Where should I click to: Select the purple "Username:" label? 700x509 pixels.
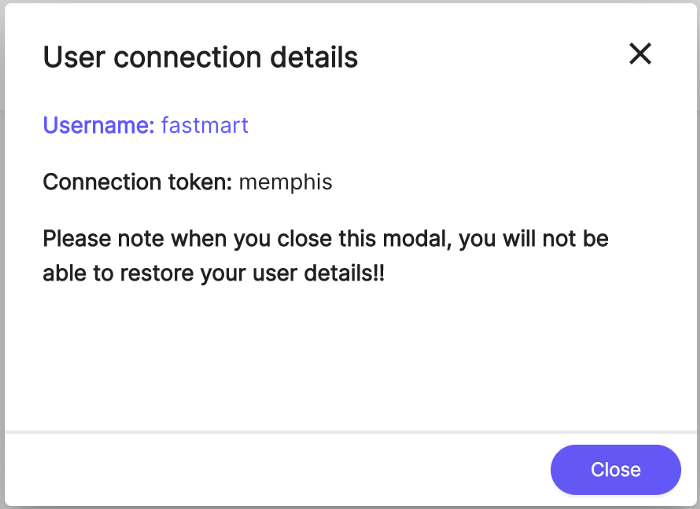coord(98,125)
